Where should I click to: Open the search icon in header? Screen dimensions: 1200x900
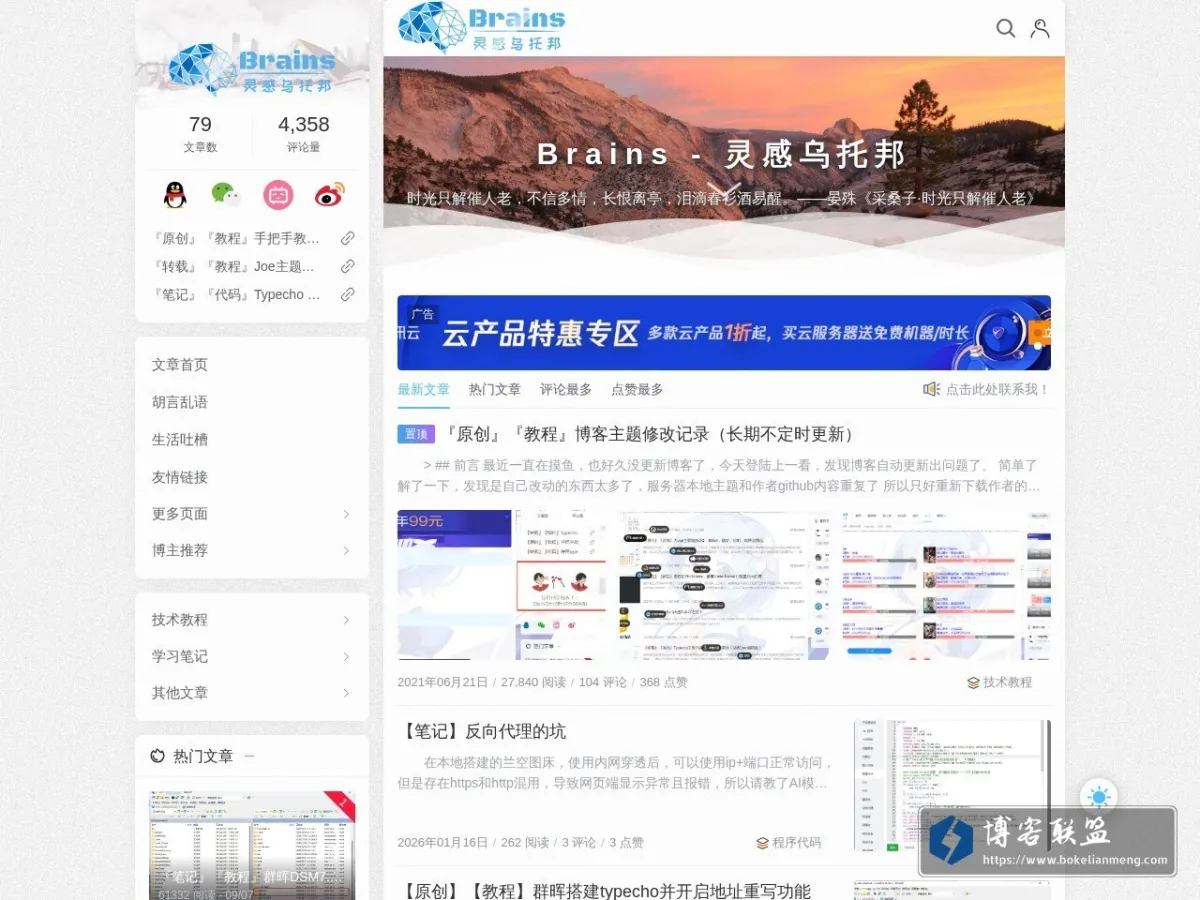pos(1006,28)
